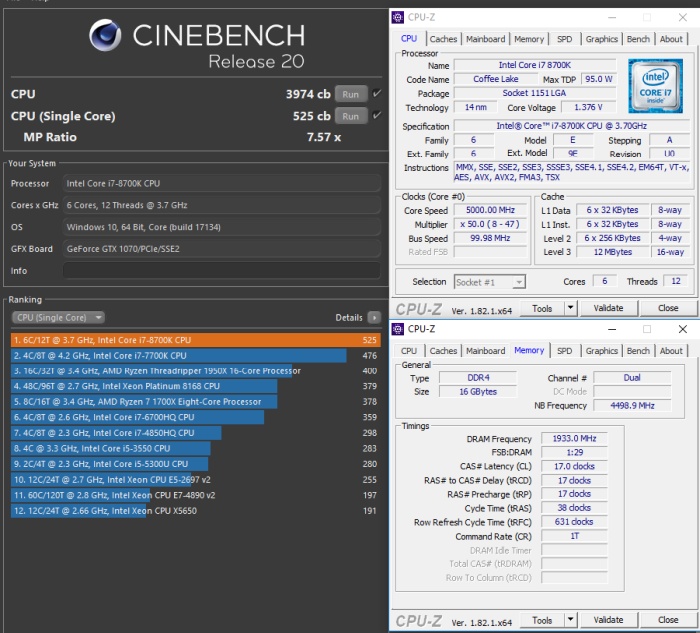Select the i5-5300U ranking row

[x=196, y=464]
